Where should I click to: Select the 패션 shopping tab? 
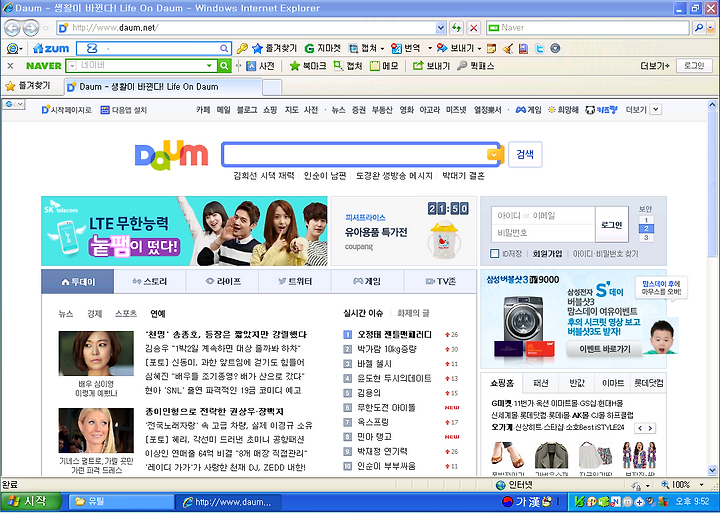point(541,383)
